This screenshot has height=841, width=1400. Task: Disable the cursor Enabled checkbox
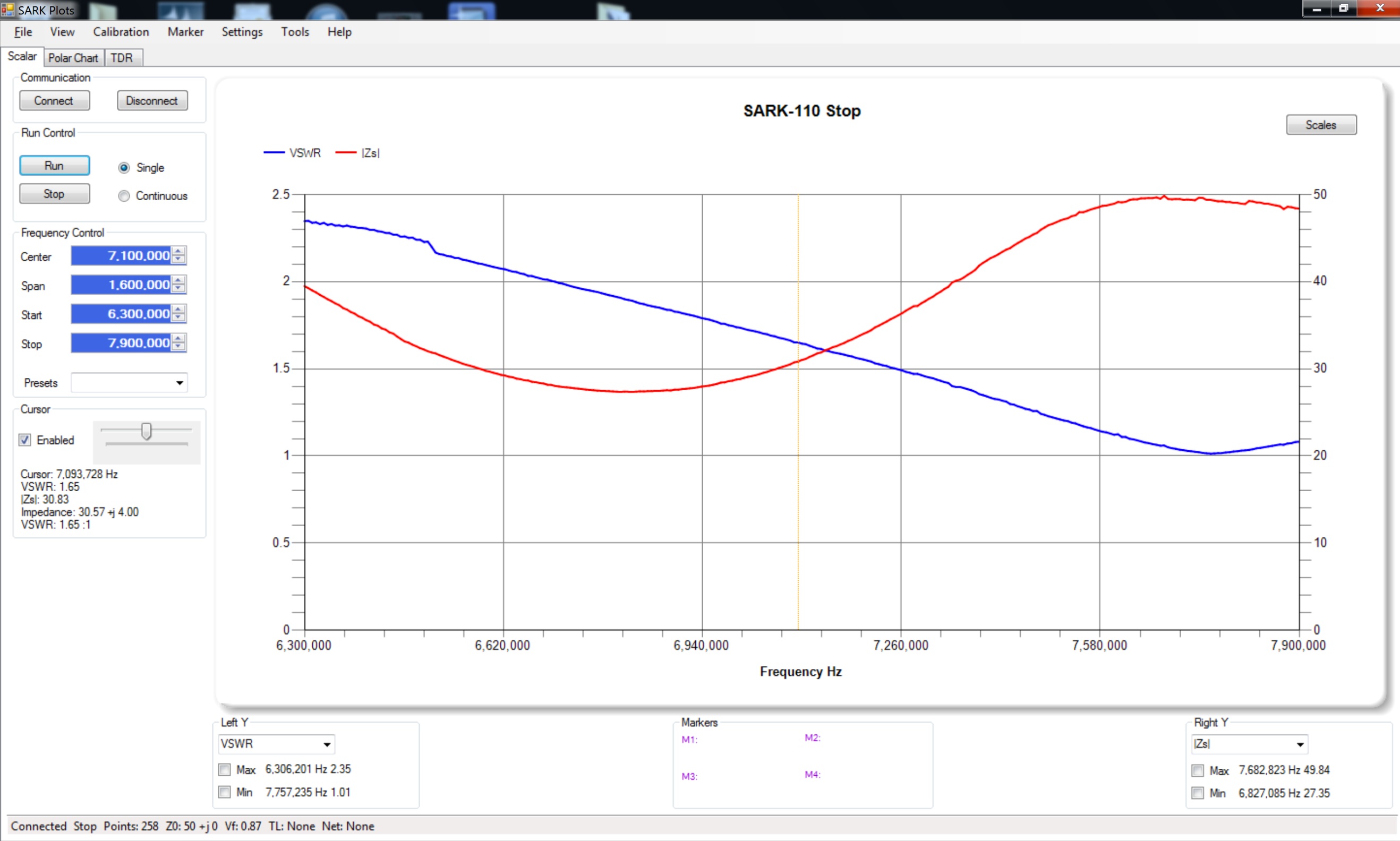pyautogui.click(x=25, y=440)
